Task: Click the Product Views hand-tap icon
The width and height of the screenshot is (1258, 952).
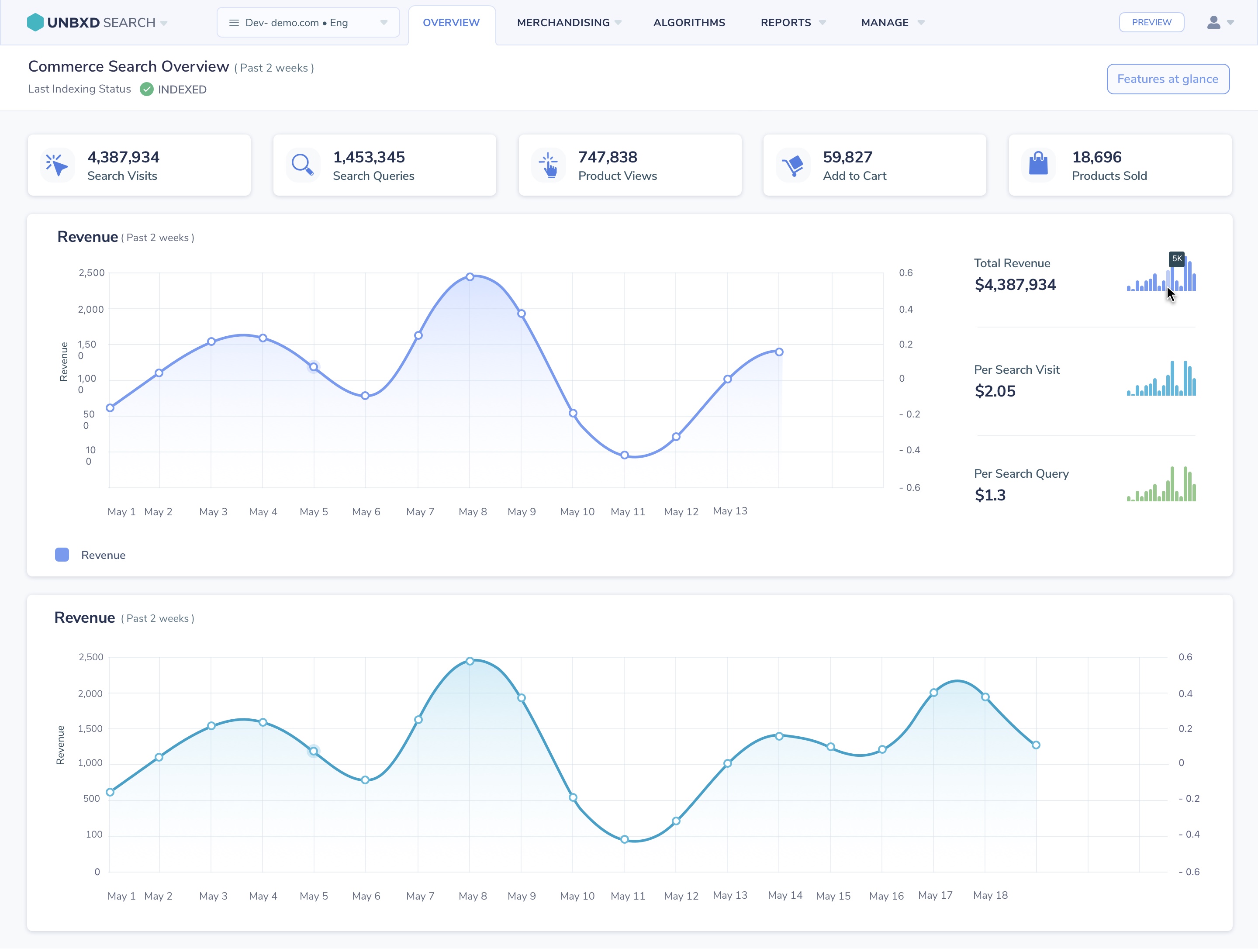Action: coord(548,166)
